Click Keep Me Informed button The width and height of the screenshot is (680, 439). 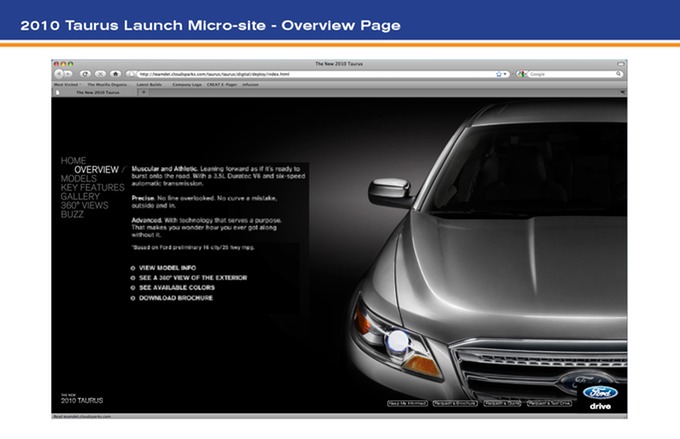(x=407, y=403)
